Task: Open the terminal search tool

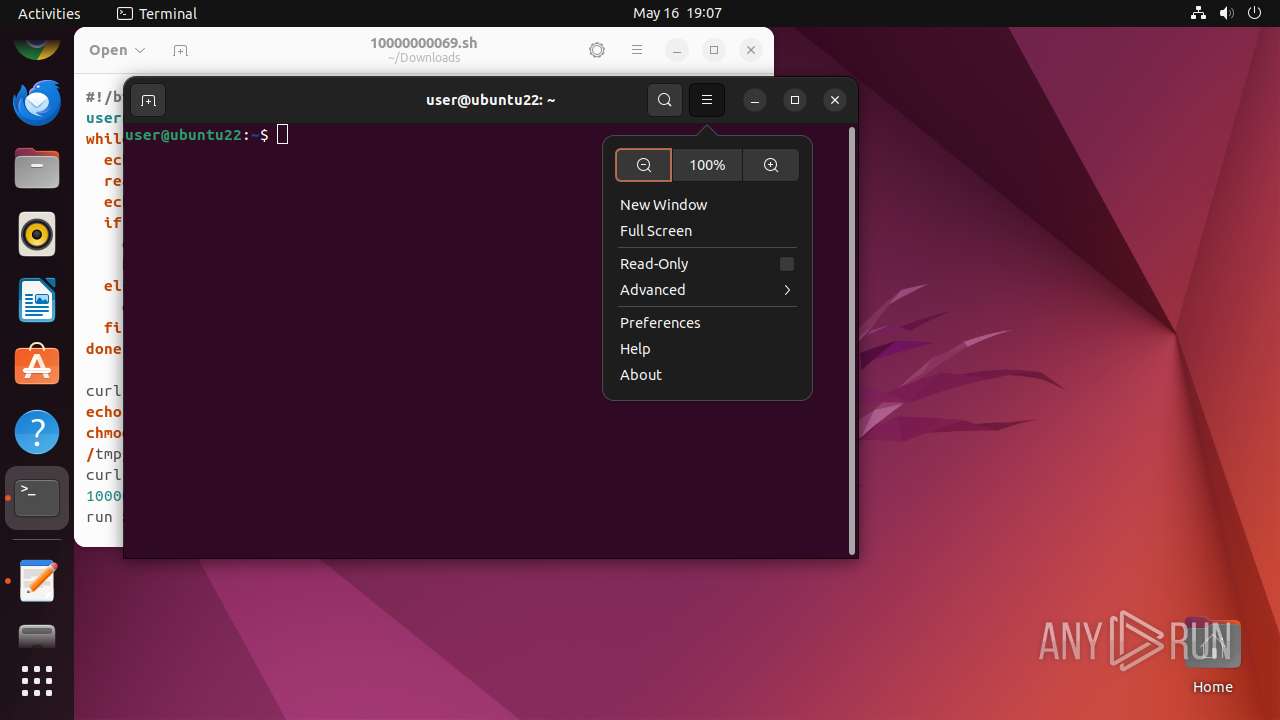Action: (665, 100)
